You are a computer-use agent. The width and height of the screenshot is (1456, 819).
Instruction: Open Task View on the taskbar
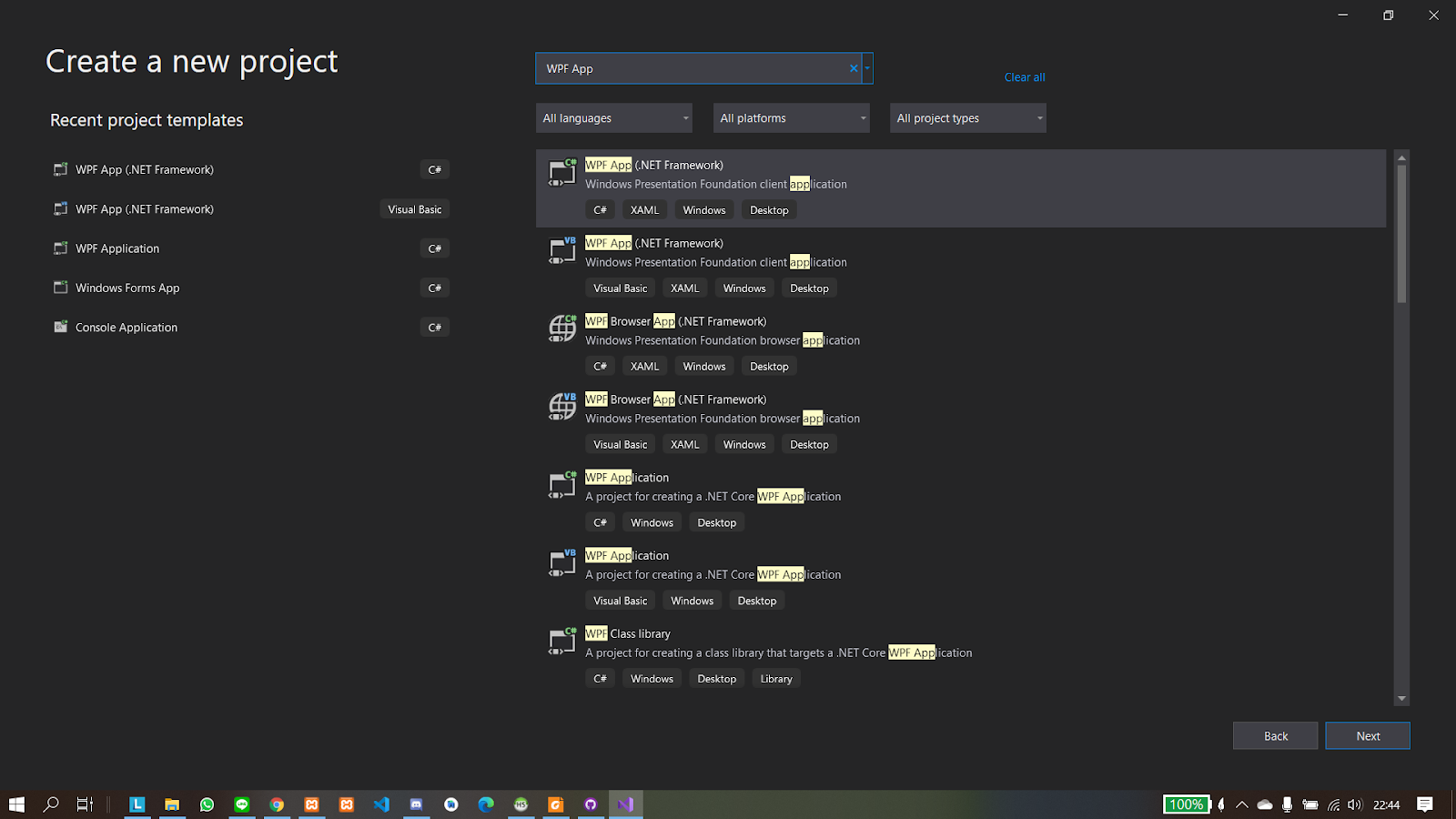coord(85,804)
